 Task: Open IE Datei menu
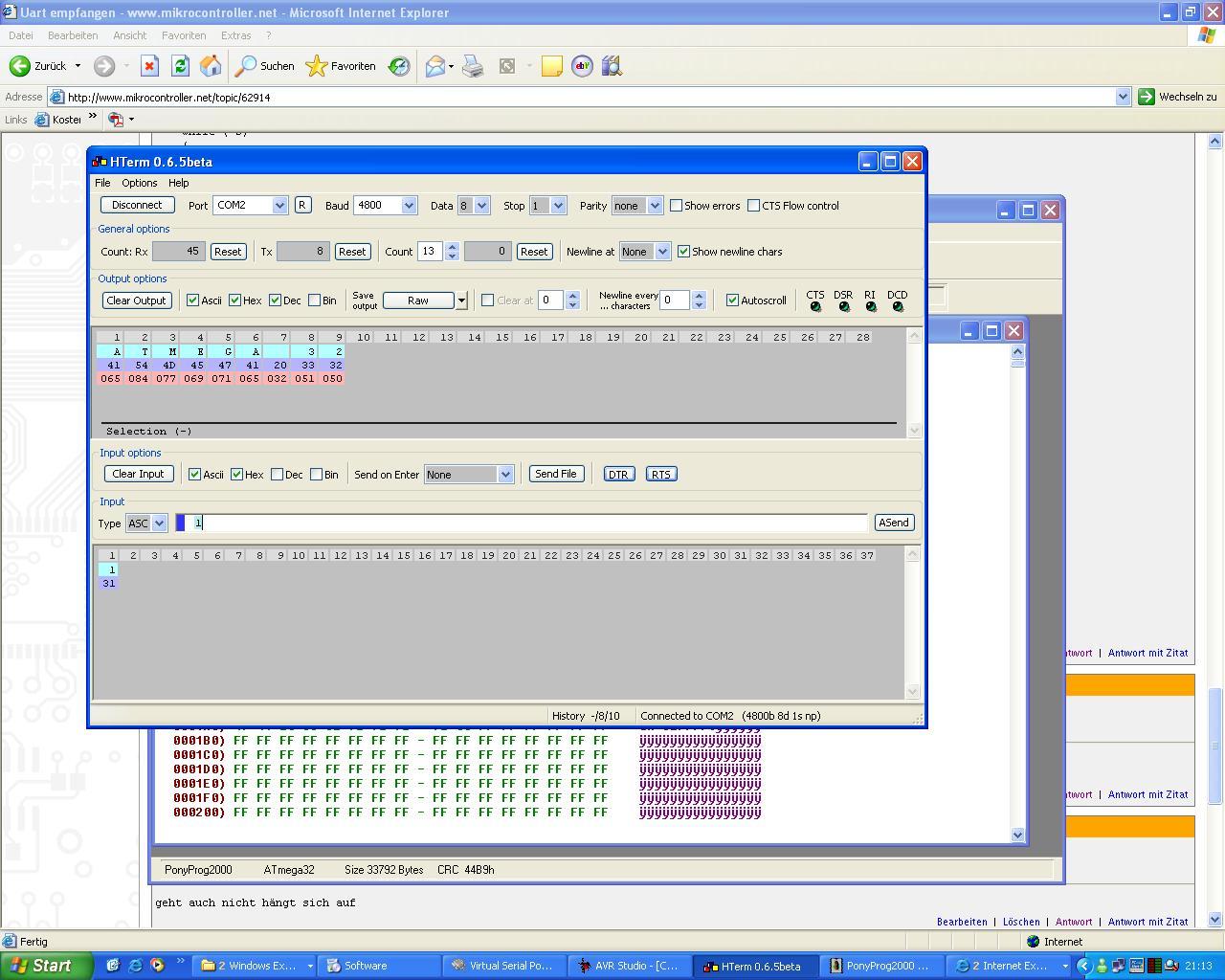click(x=20, y=35)
